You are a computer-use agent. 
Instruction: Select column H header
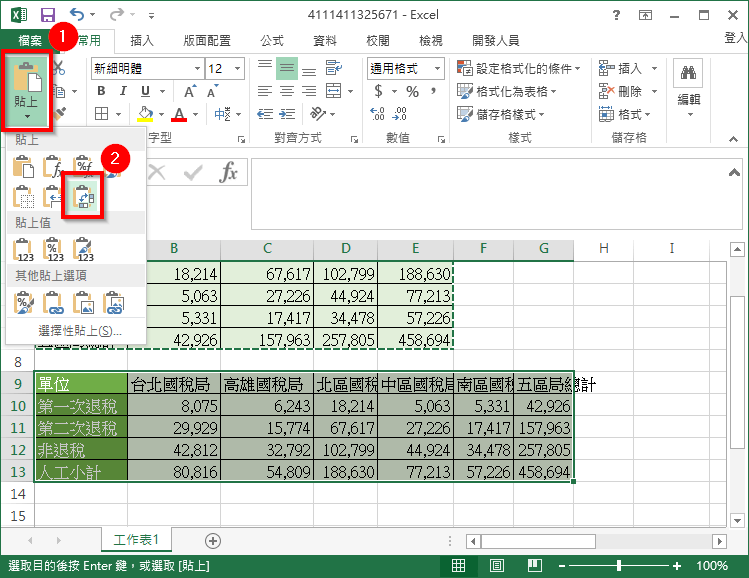603,248
